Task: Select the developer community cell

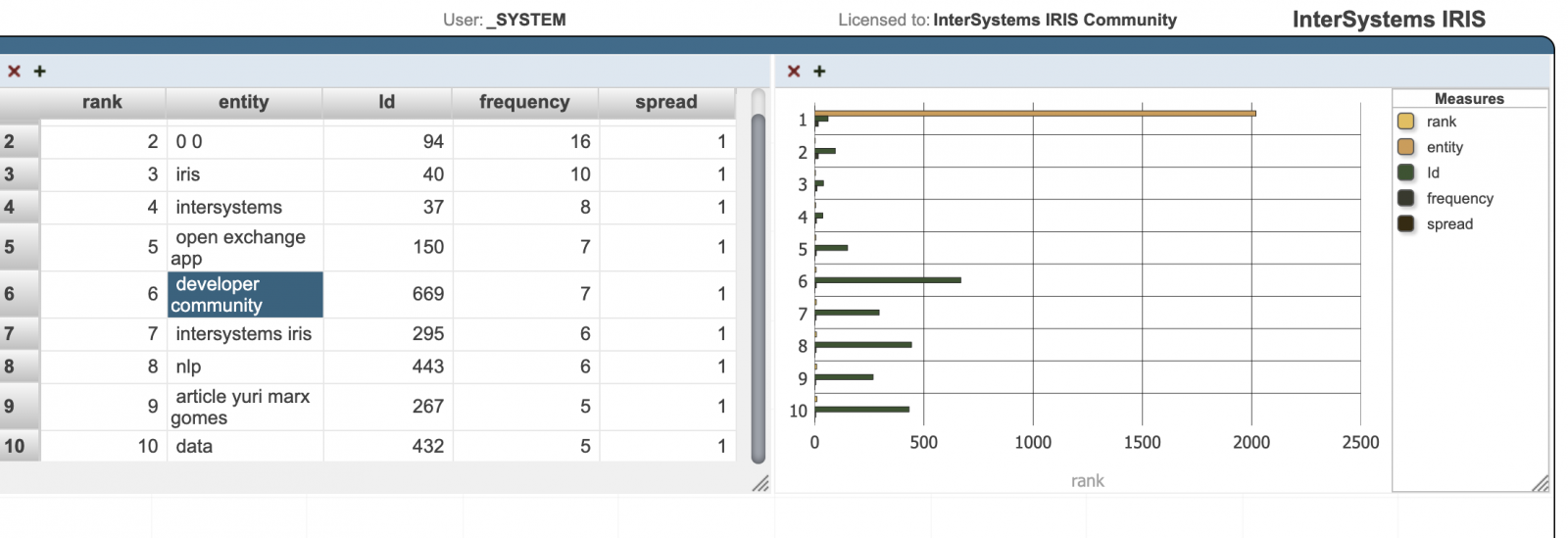Action: 245,294
